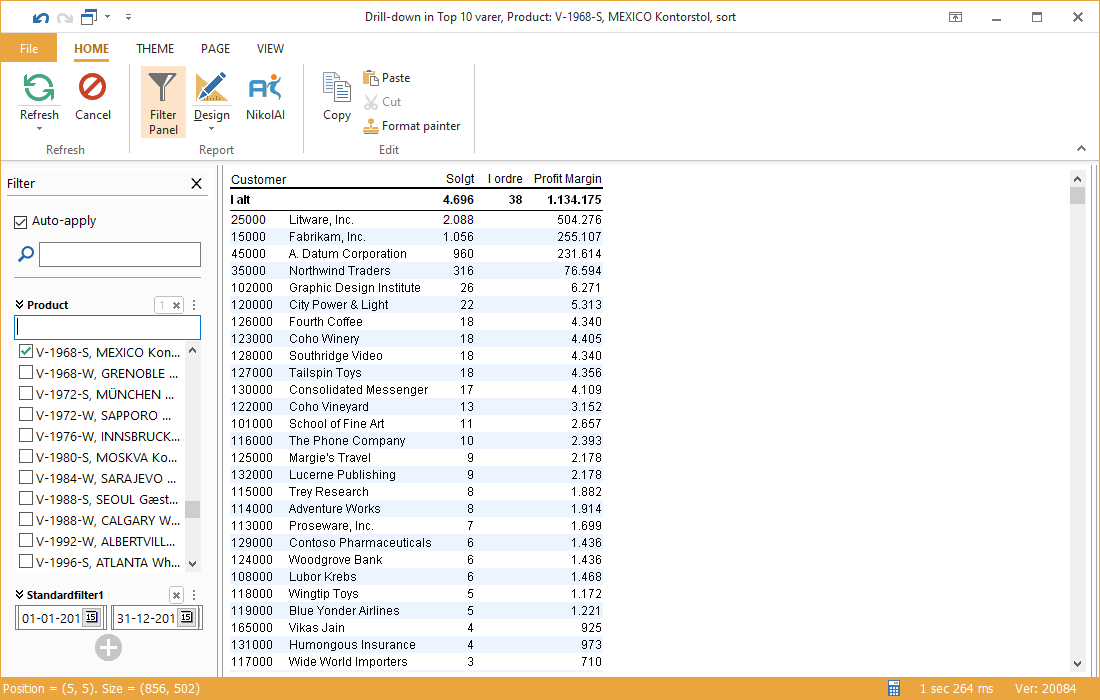Click the calculator icon in the status bar
1100x700 pixels.
[894, 688]
